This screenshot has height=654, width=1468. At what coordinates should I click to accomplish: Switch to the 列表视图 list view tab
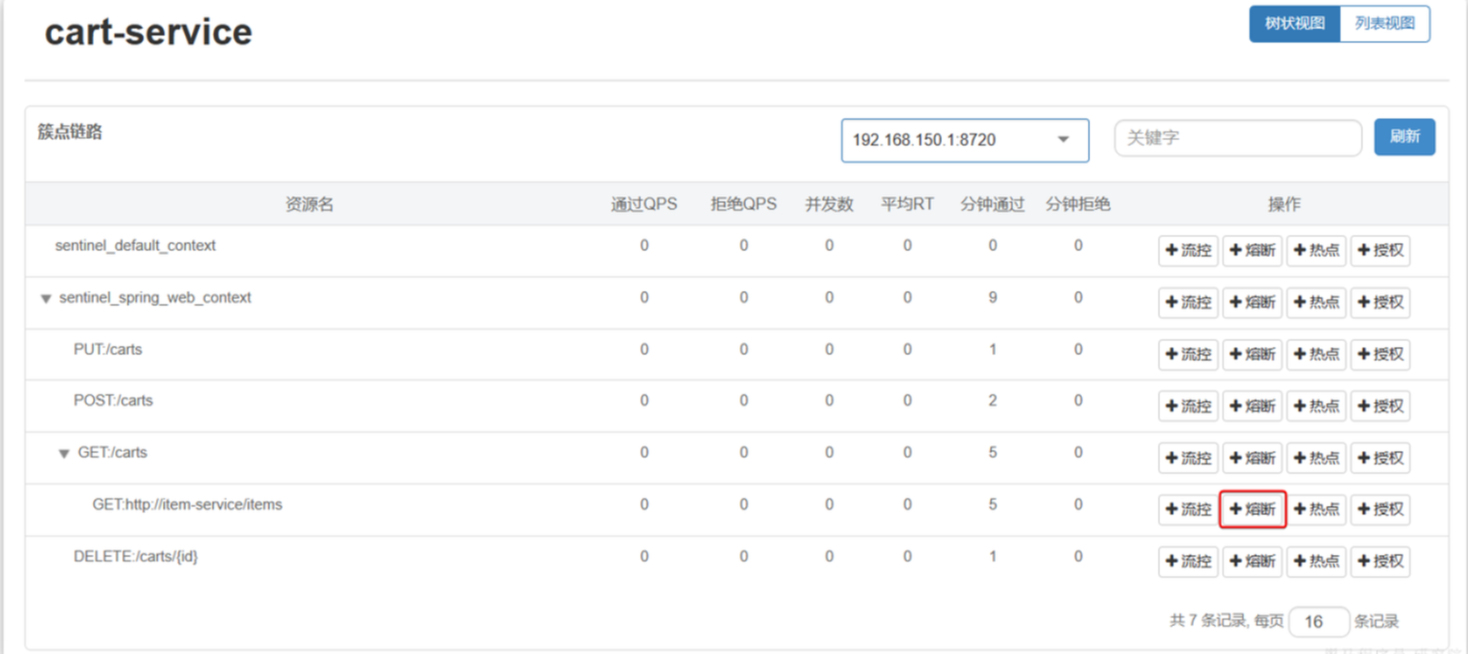click(x=1384, y=24)
